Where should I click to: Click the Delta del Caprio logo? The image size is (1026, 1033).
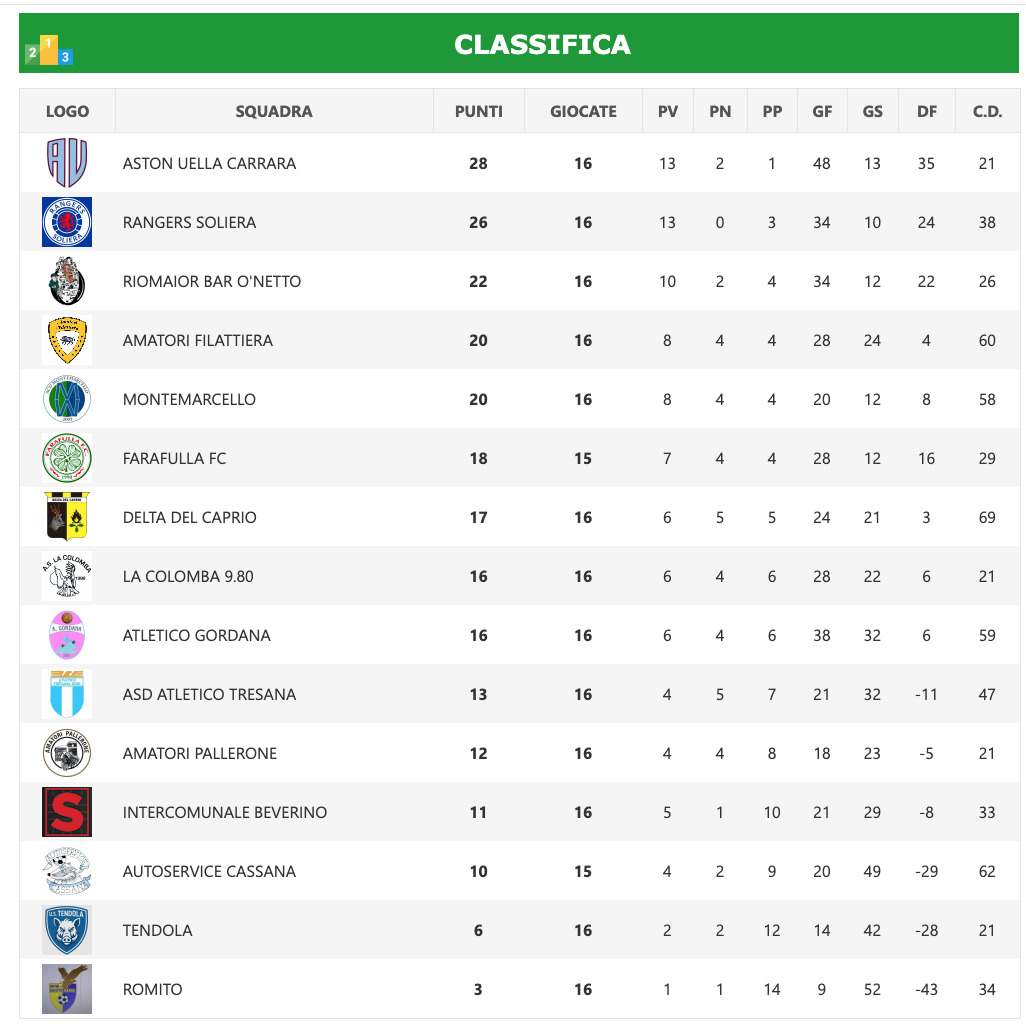[67, 517]
